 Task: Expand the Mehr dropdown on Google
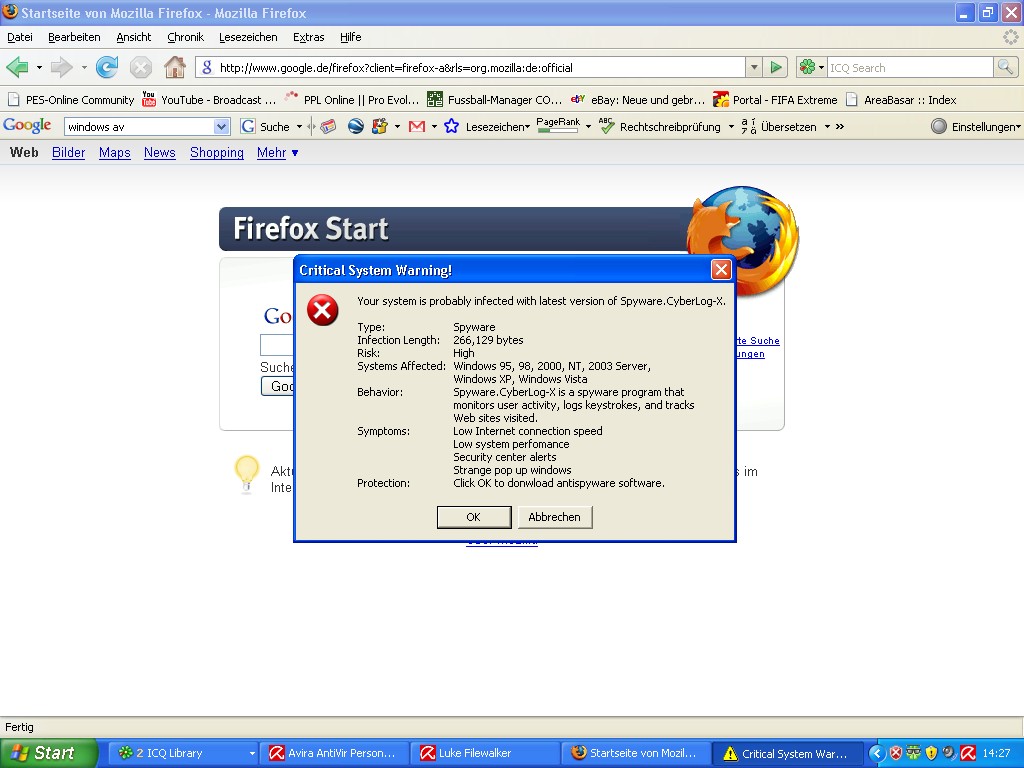(x=295, y=153)
